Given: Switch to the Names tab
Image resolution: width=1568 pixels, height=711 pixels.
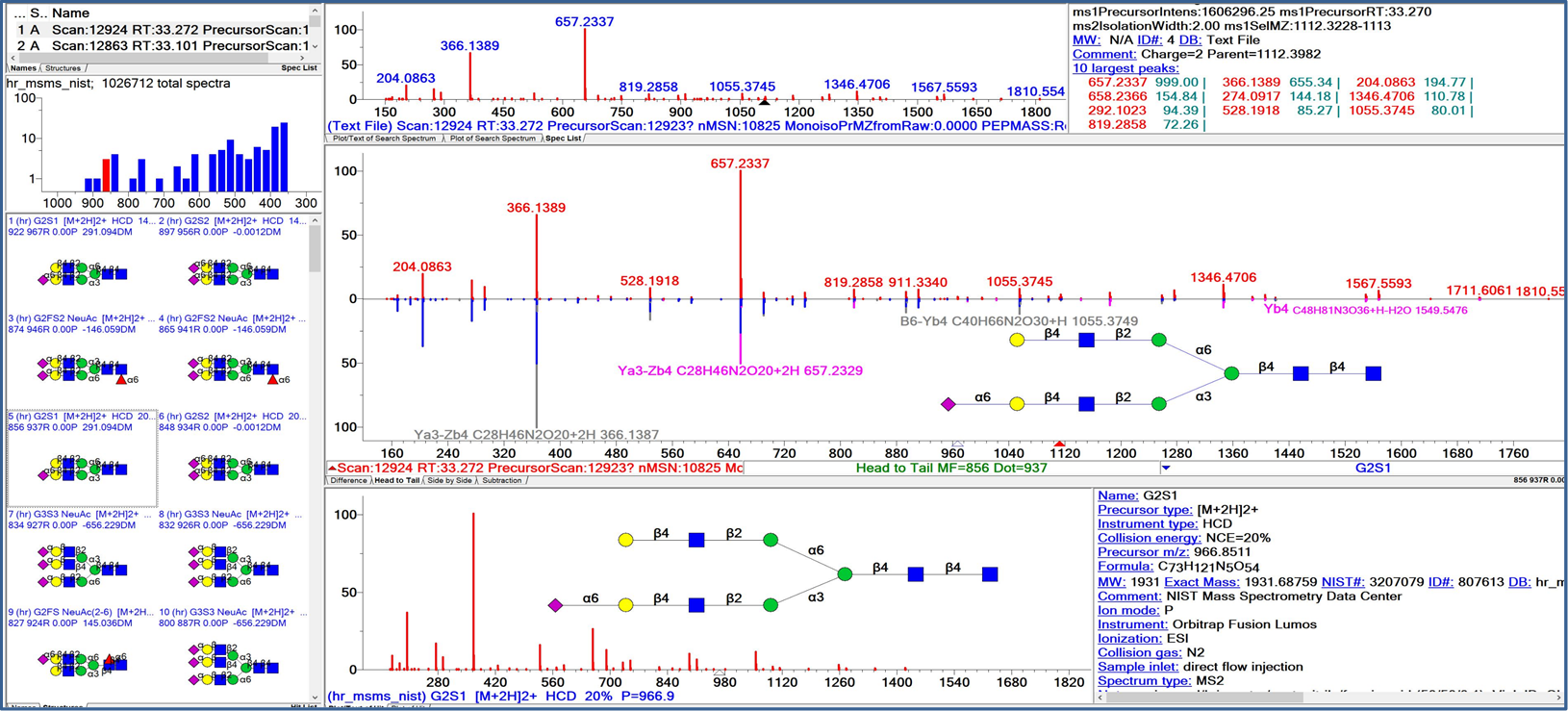Looking at the screenshot, I should coord(23,68).
